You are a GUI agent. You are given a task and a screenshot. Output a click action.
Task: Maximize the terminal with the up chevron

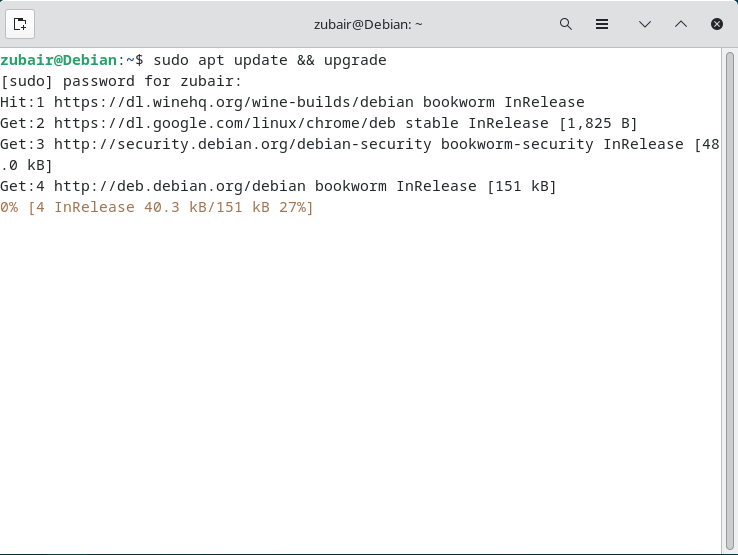pos(681,24)
